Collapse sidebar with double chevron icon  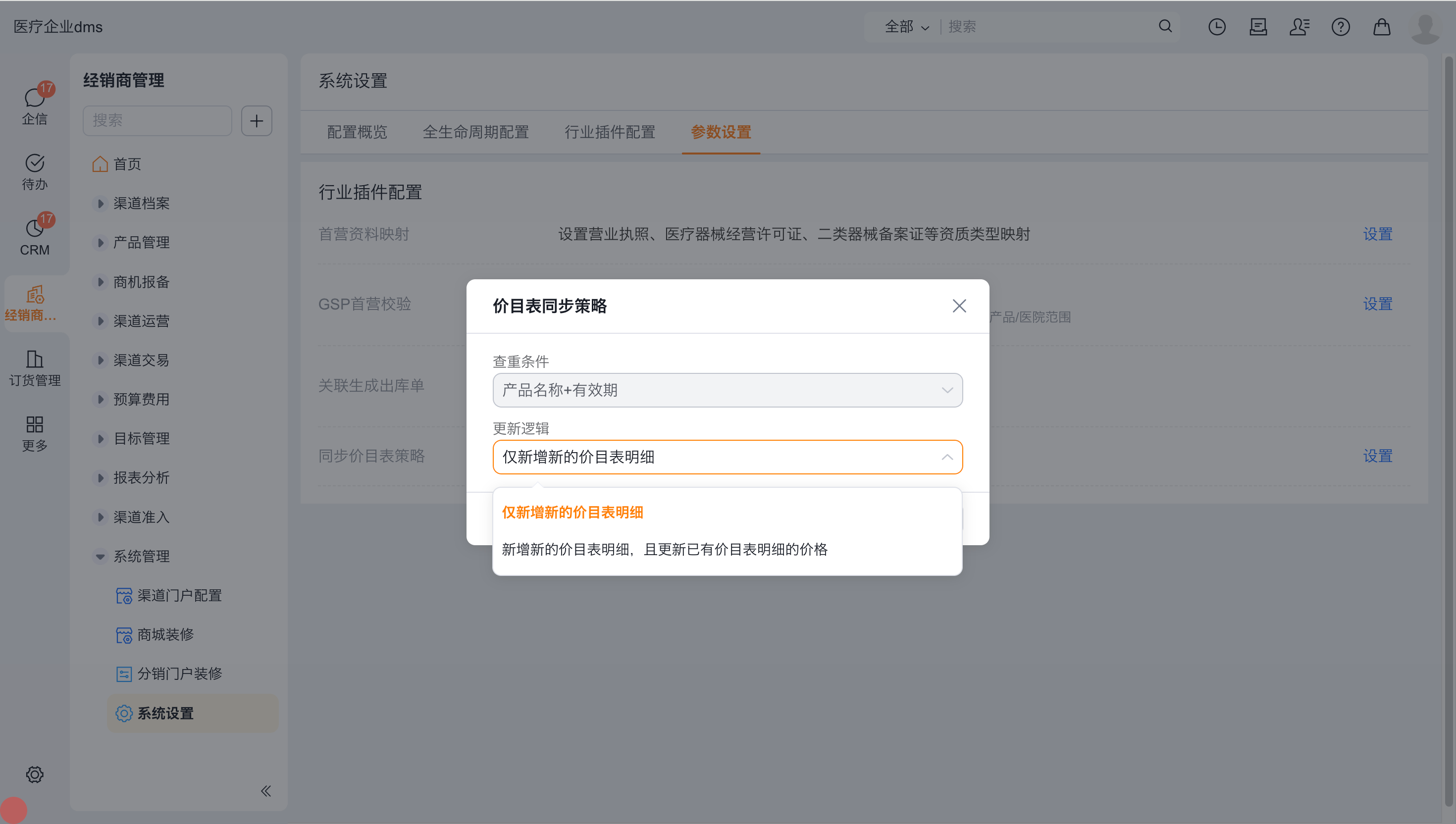265,791
